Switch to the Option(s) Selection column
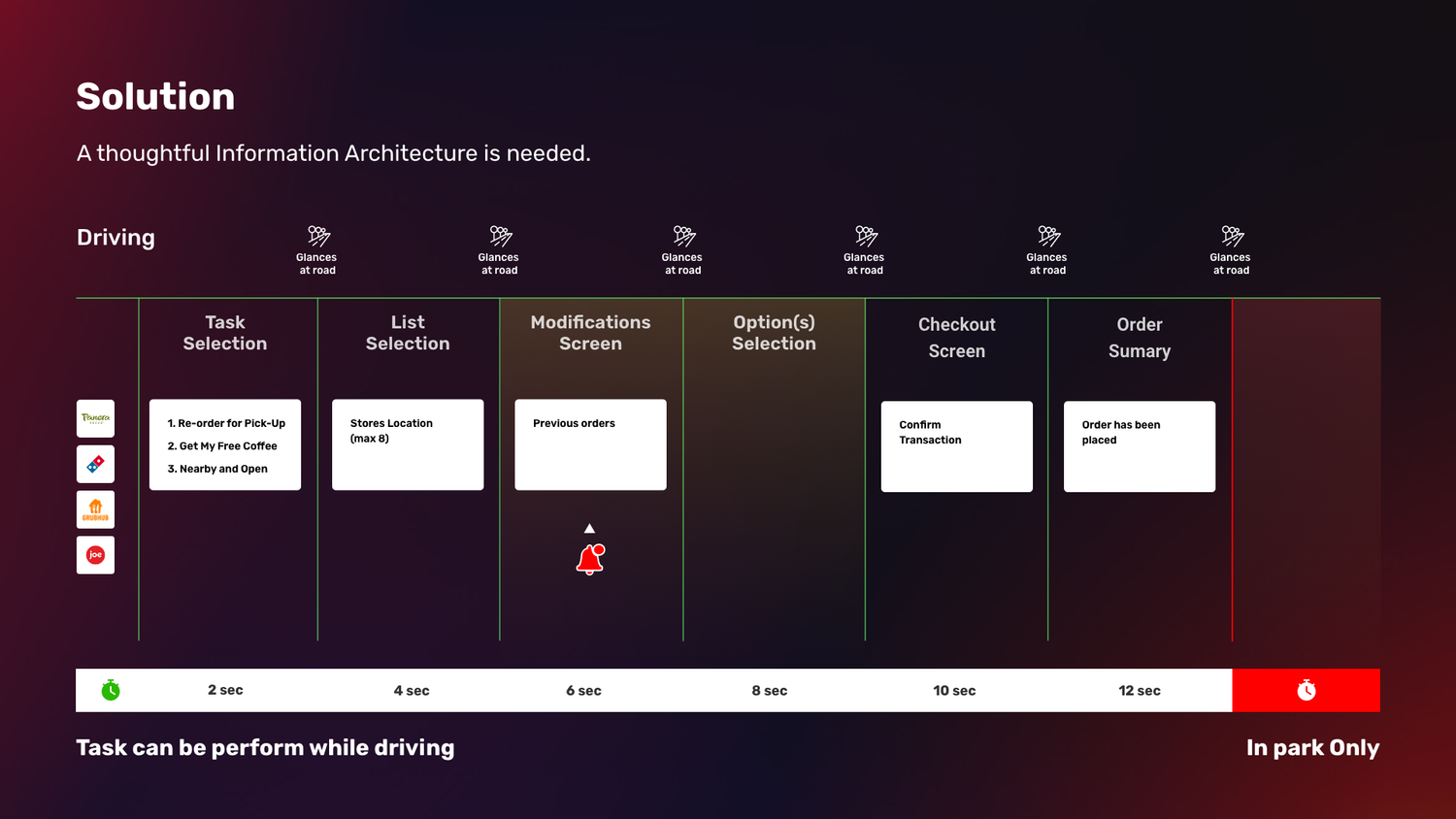Screen dimensions: 1456x819 pyautogui.click(x=774, y=333)
